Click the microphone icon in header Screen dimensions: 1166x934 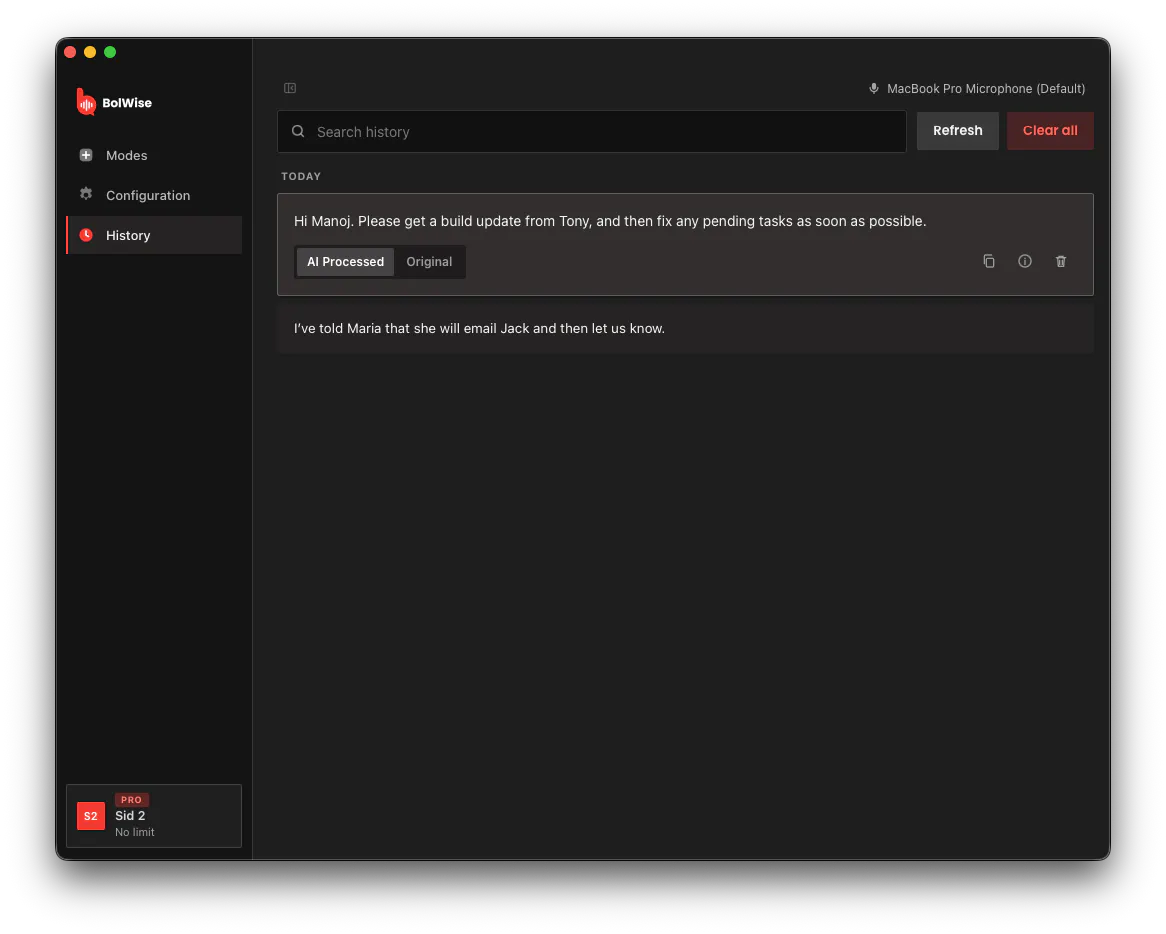[874, 88]
